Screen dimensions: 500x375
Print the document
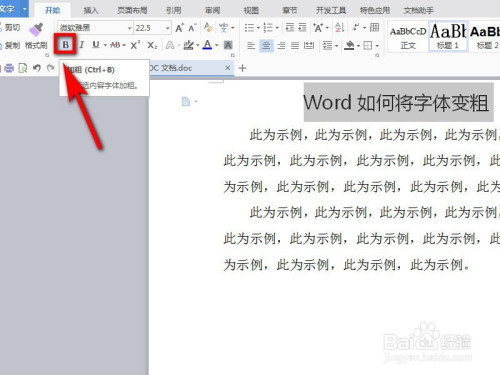[x=9, y=68]
